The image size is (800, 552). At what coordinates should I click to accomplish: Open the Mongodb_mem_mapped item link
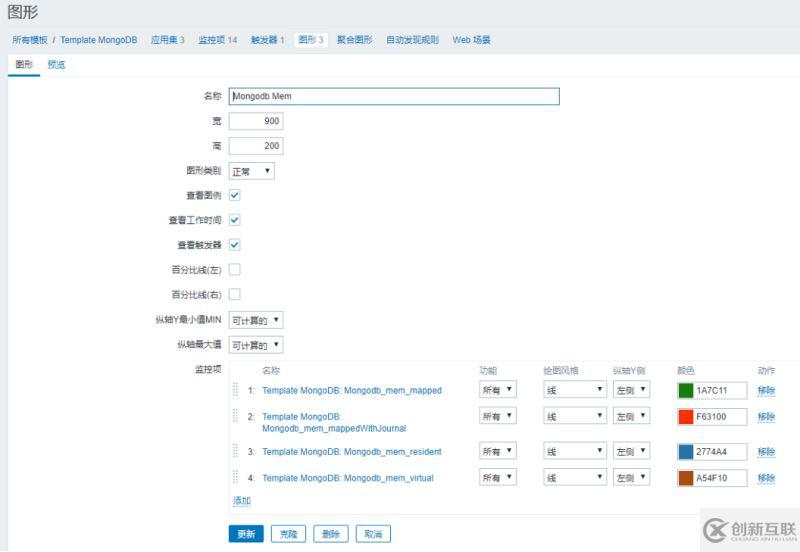point(352,390)
